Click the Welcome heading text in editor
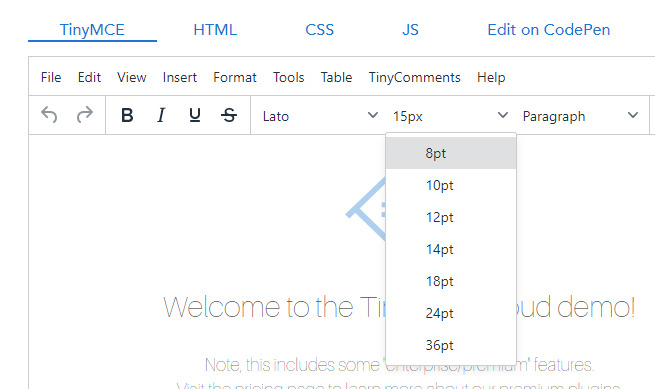This screenshot has width=655, height=389. click(x=274, y=307)
